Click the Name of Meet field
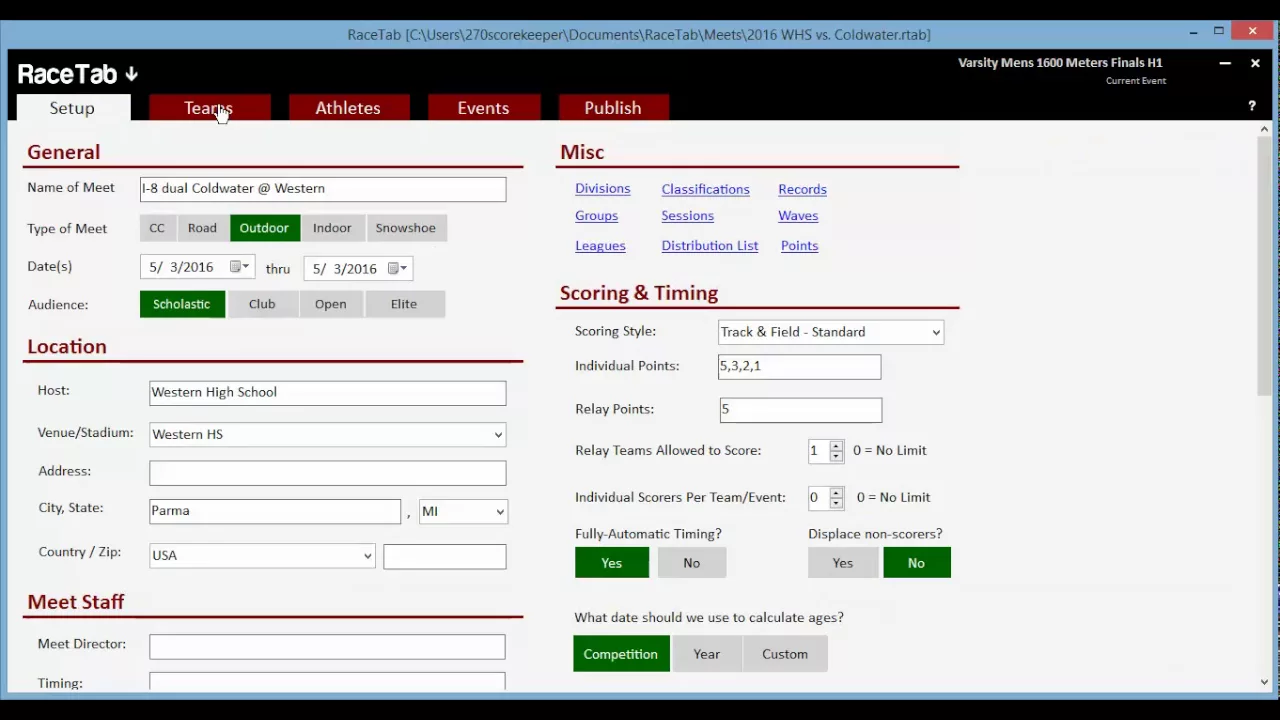 (x=323, y=189)
